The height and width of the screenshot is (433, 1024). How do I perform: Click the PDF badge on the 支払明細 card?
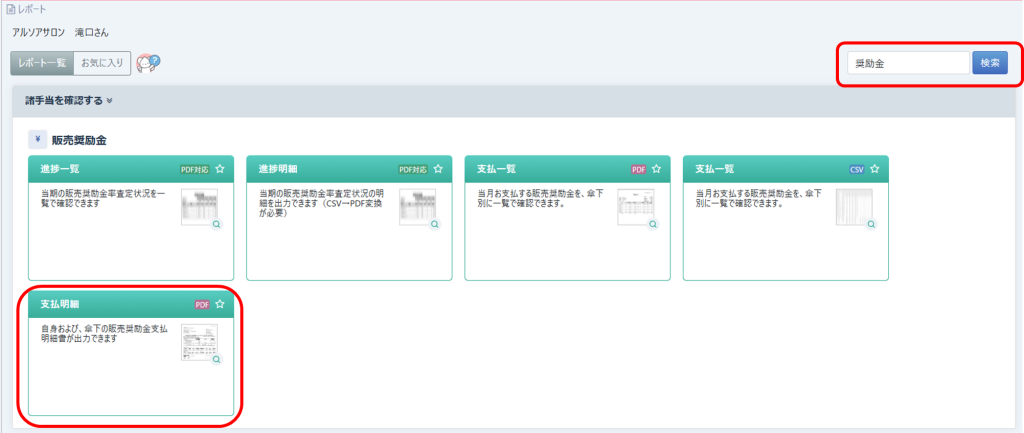[202, 304]
